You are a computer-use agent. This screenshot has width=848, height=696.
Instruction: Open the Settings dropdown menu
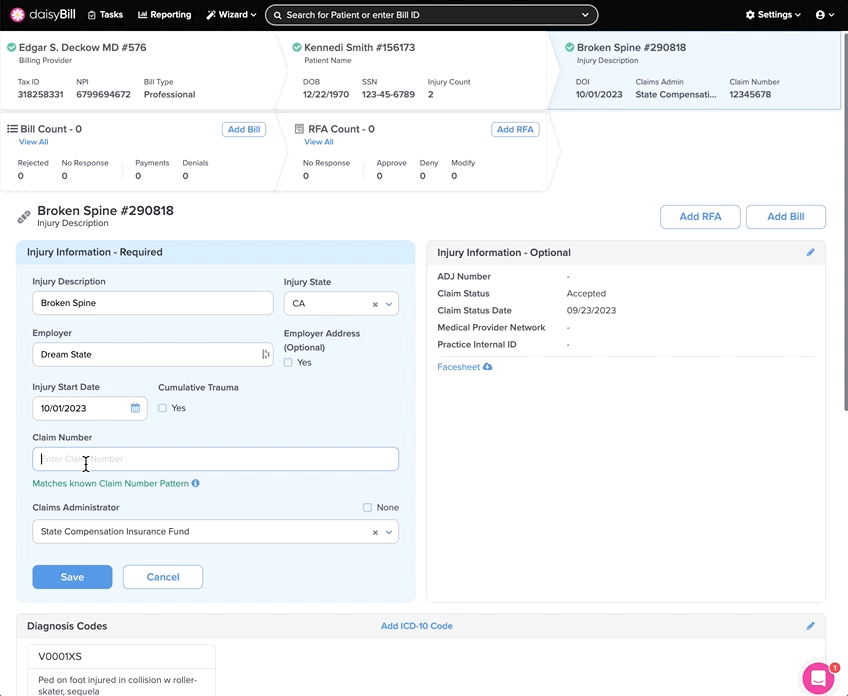[773, 15]
